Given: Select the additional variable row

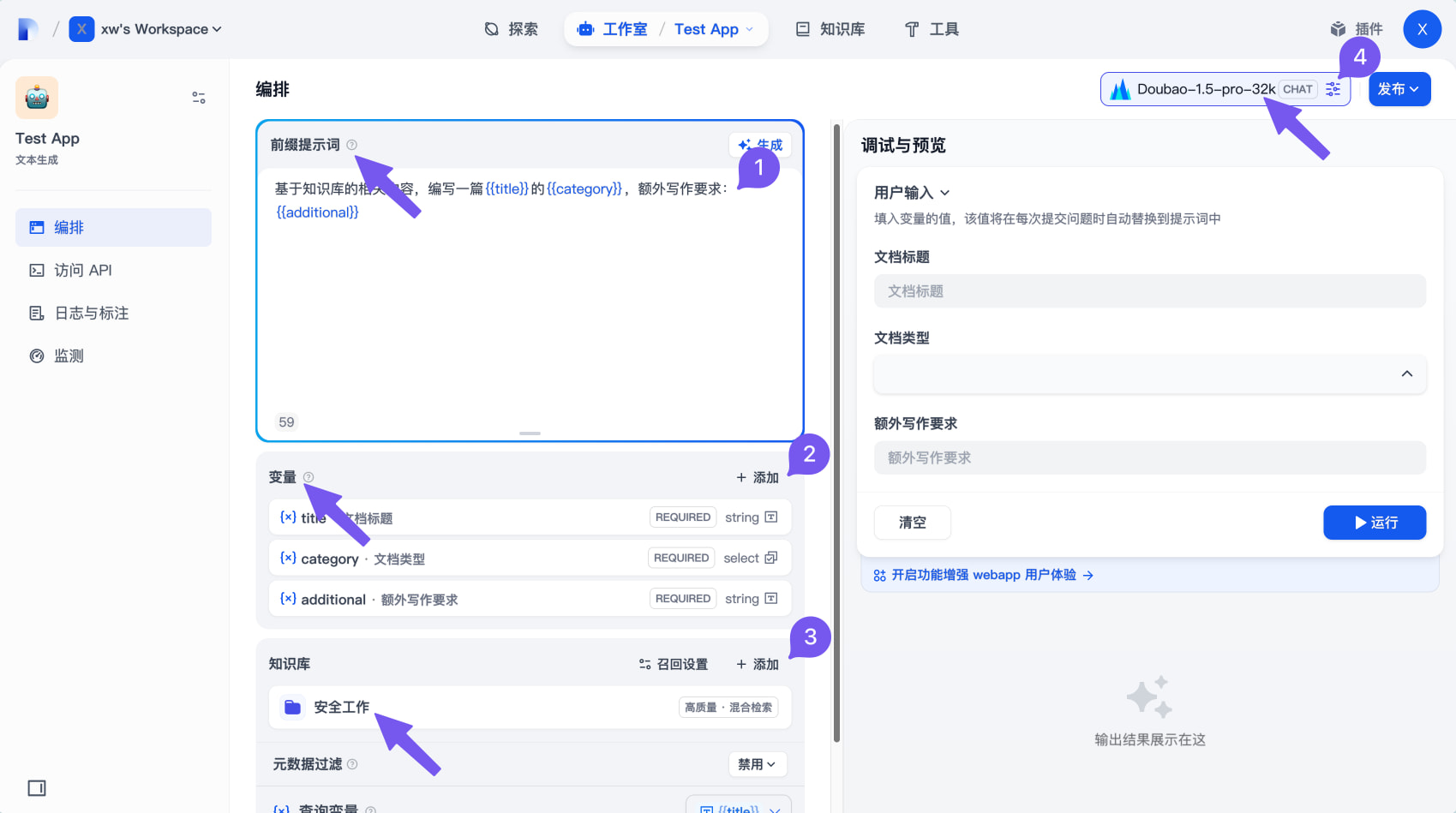Looking at the screenshot, I should [530, 599].
